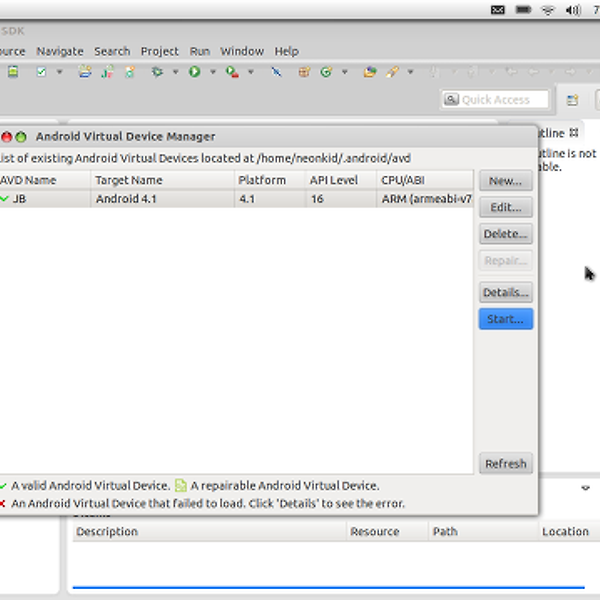Click the green Run toolbar icon
Viewport: 600px width, 600px height.
(194, 72)
